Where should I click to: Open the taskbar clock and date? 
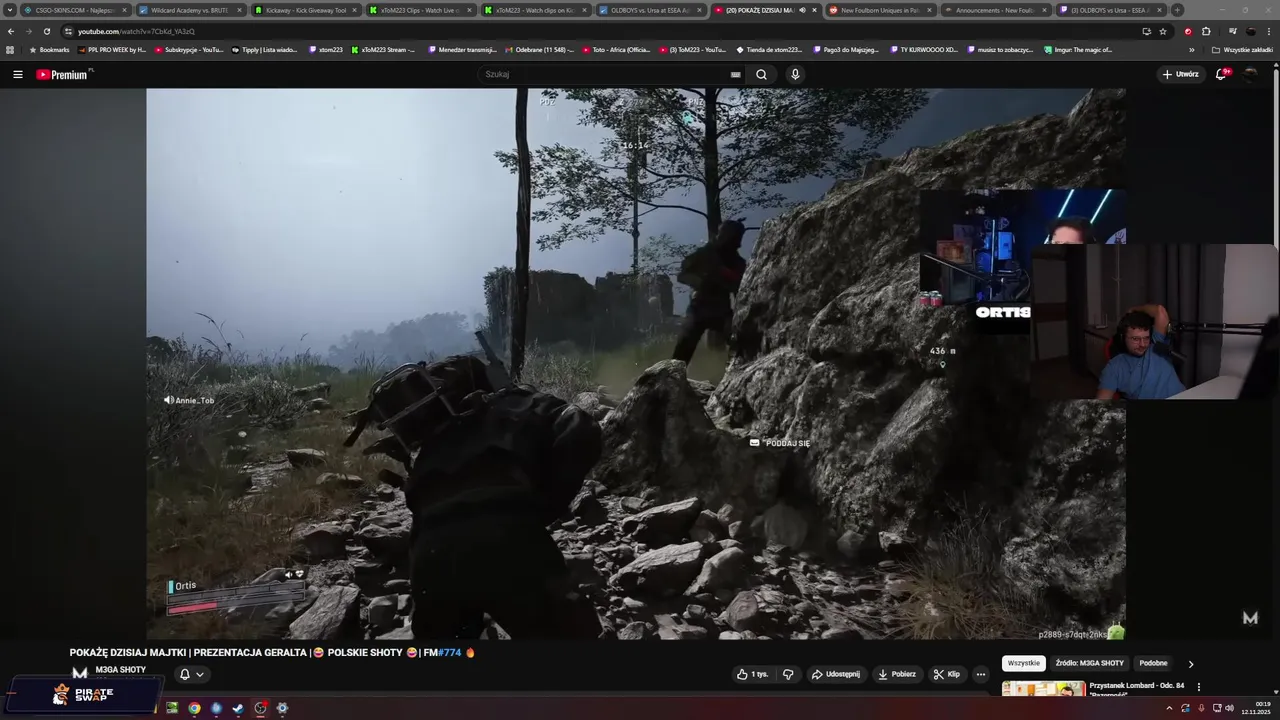click(1256, 708)
